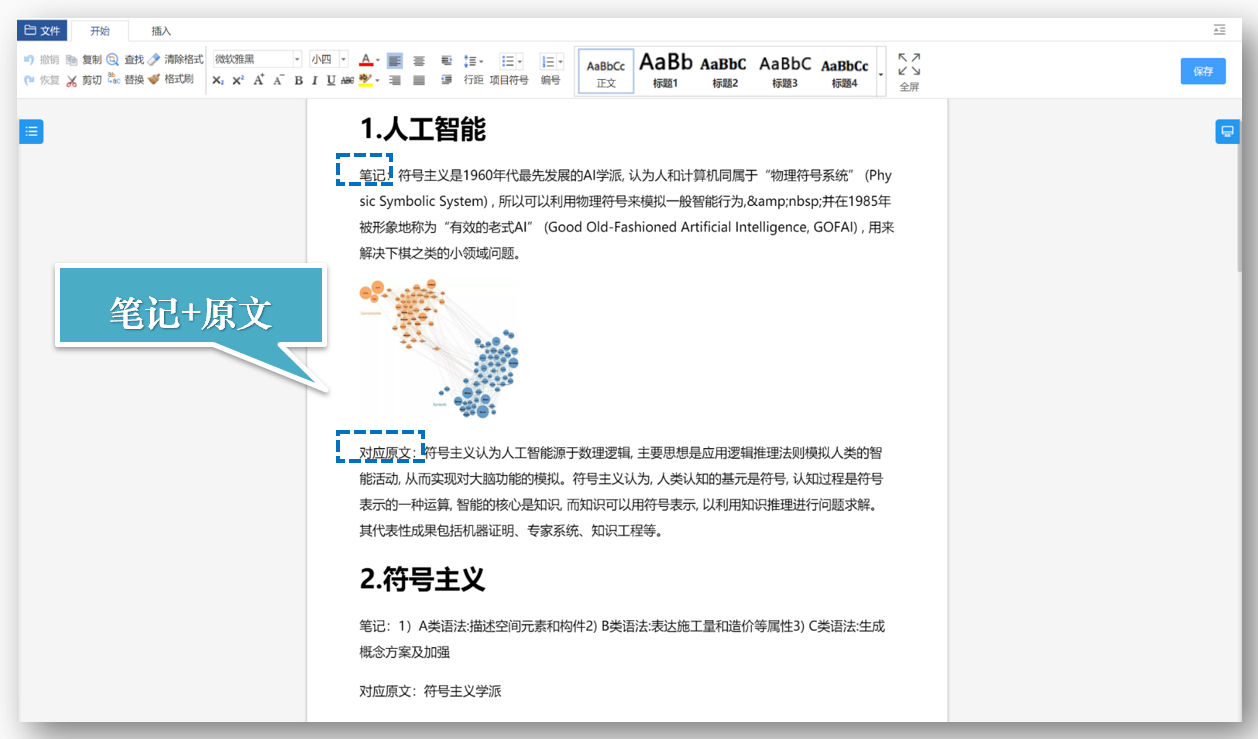Toggle underline formatting U
The width and height of the screenshot is (1258, 739).
pyautogui.click(x=330, y=80)
